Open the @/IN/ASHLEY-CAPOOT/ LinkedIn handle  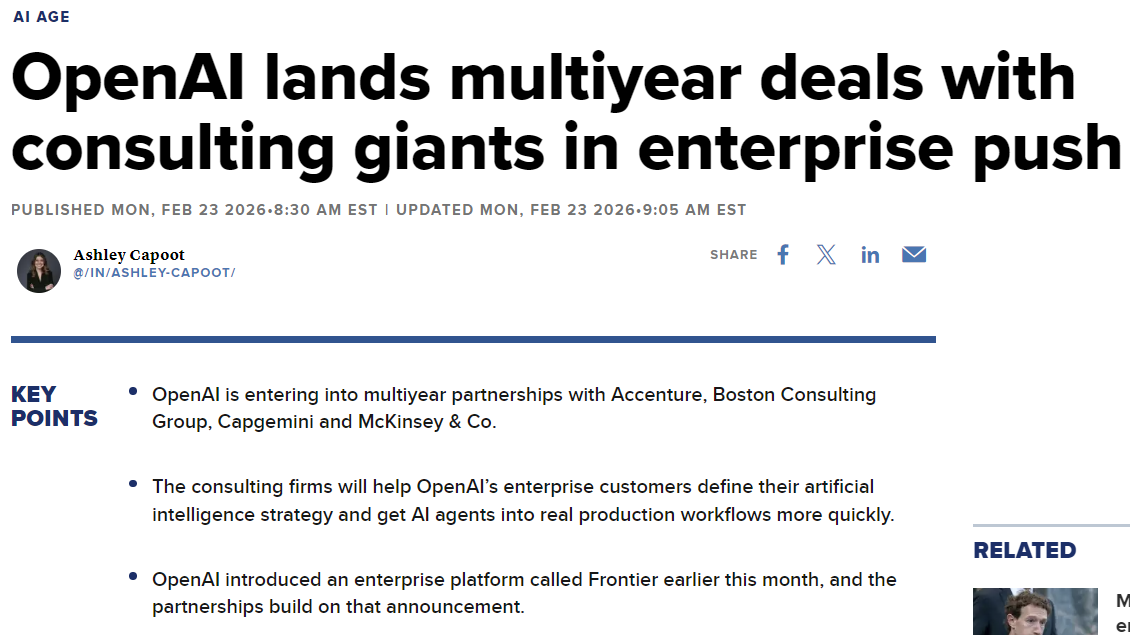[x=154, y=273]
